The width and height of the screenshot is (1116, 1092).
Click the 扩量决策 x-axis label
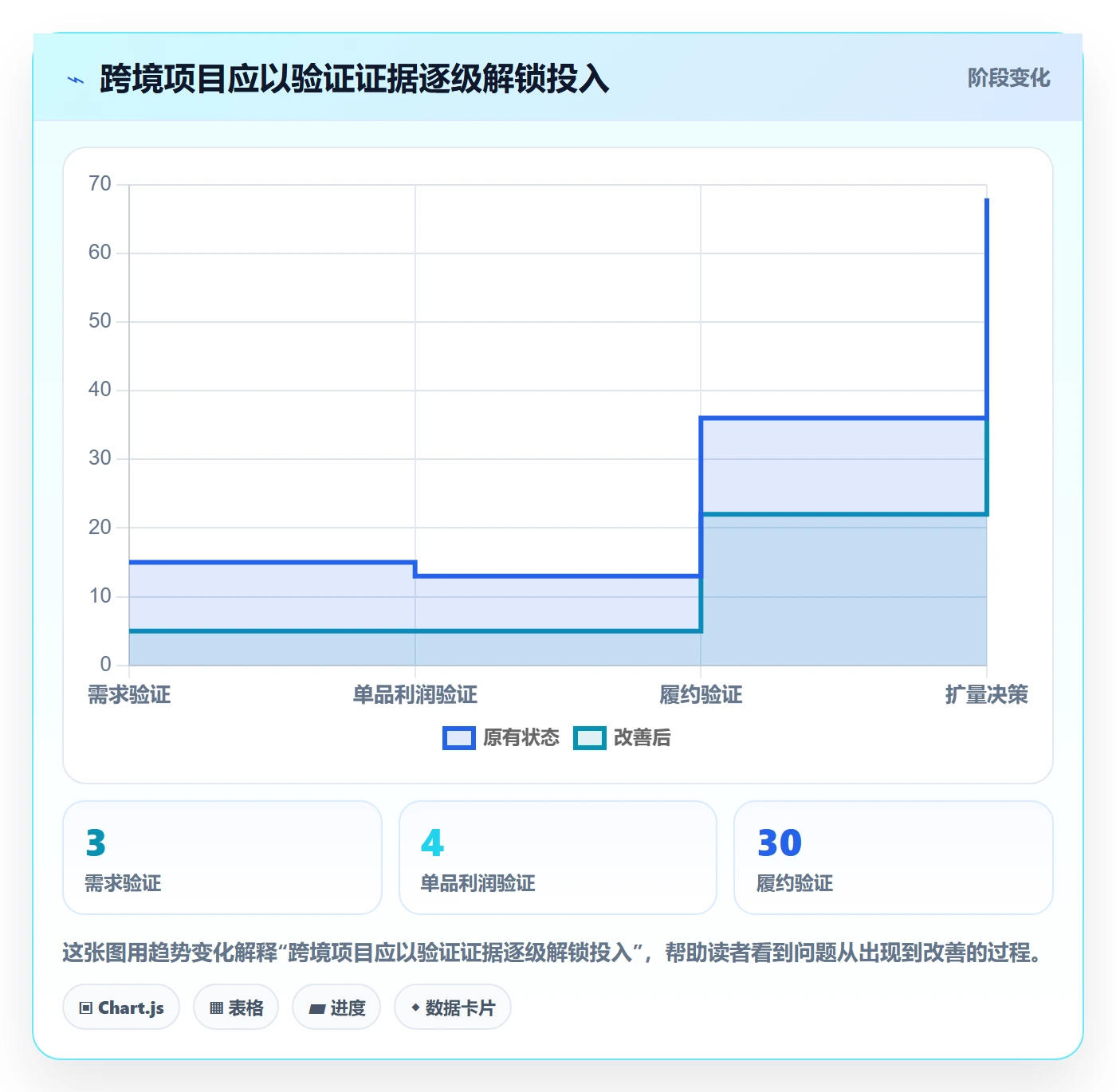987,695
